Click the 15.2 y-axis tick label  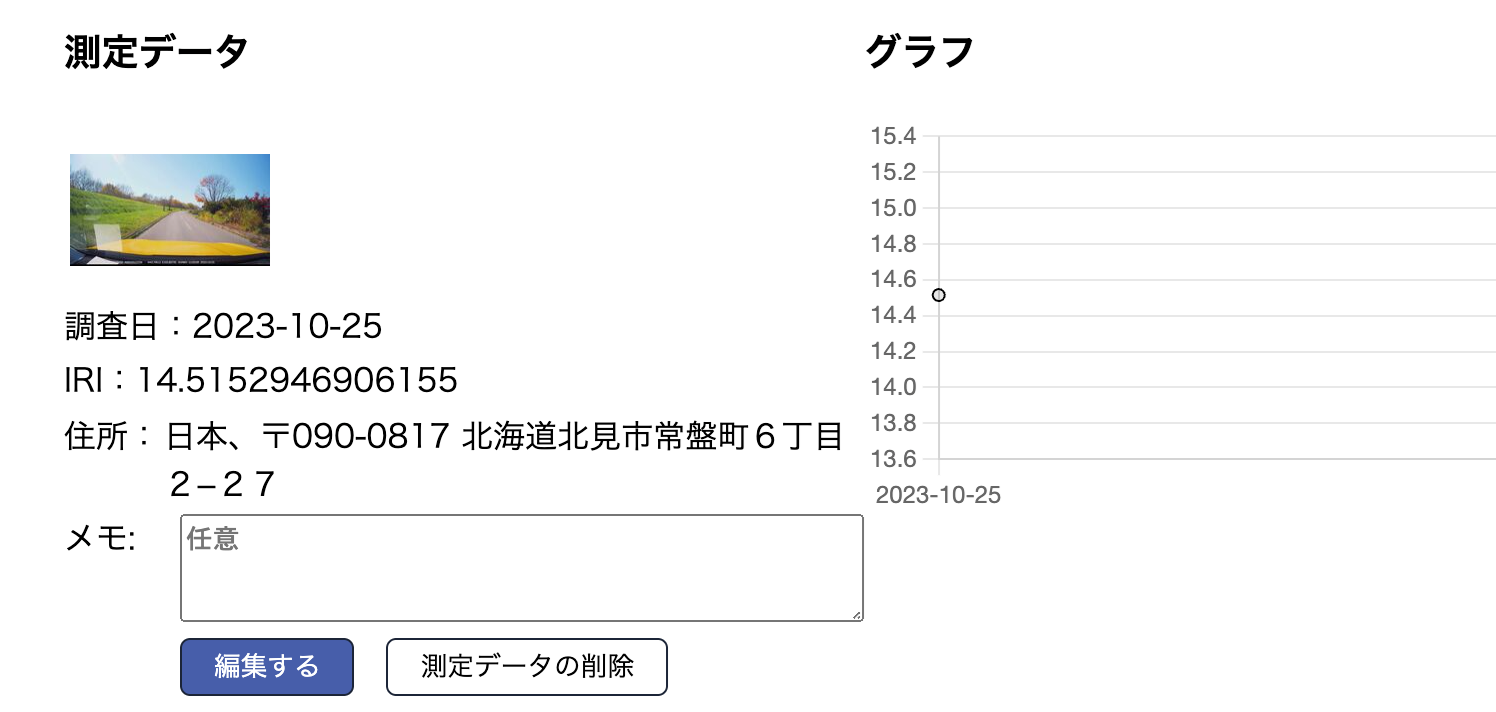click(893, 172)
